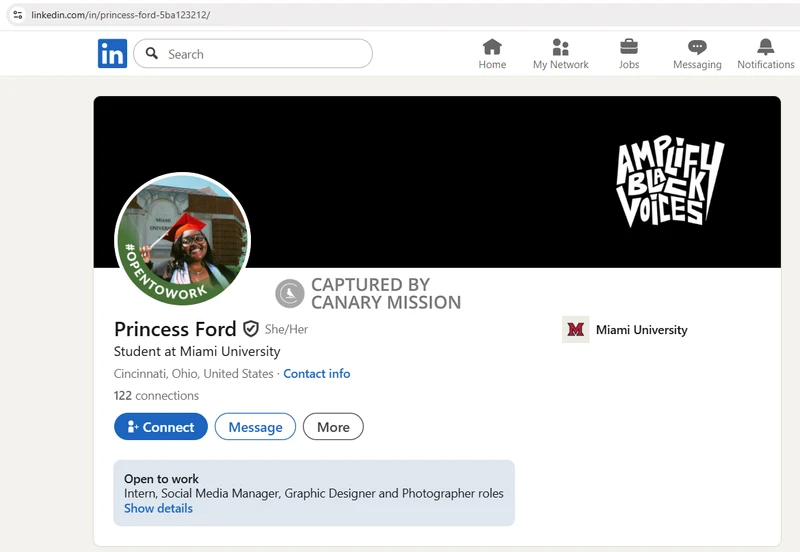Viewport: 800px width, 552px height.
Task: Click the Princess Ford name heading
Action: 175,330
